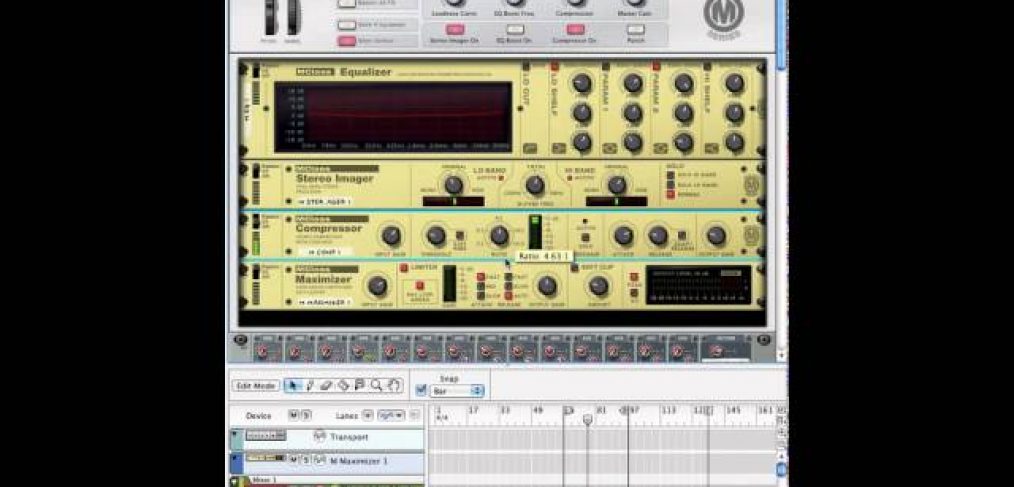
Task: Select Solo Hi Band on Stereo Imager
Action: click(671, 175)
